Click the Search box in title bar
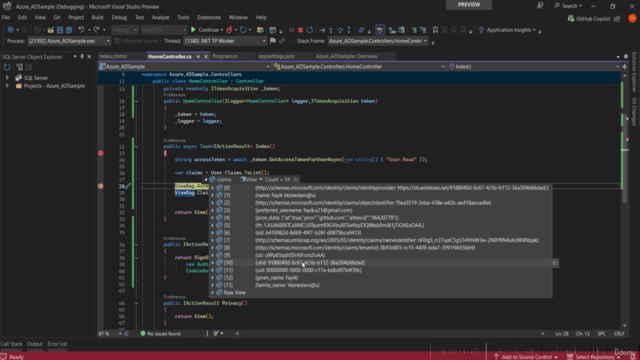The width and height of the screenshot is (640, 360). [x=568, y=6]
